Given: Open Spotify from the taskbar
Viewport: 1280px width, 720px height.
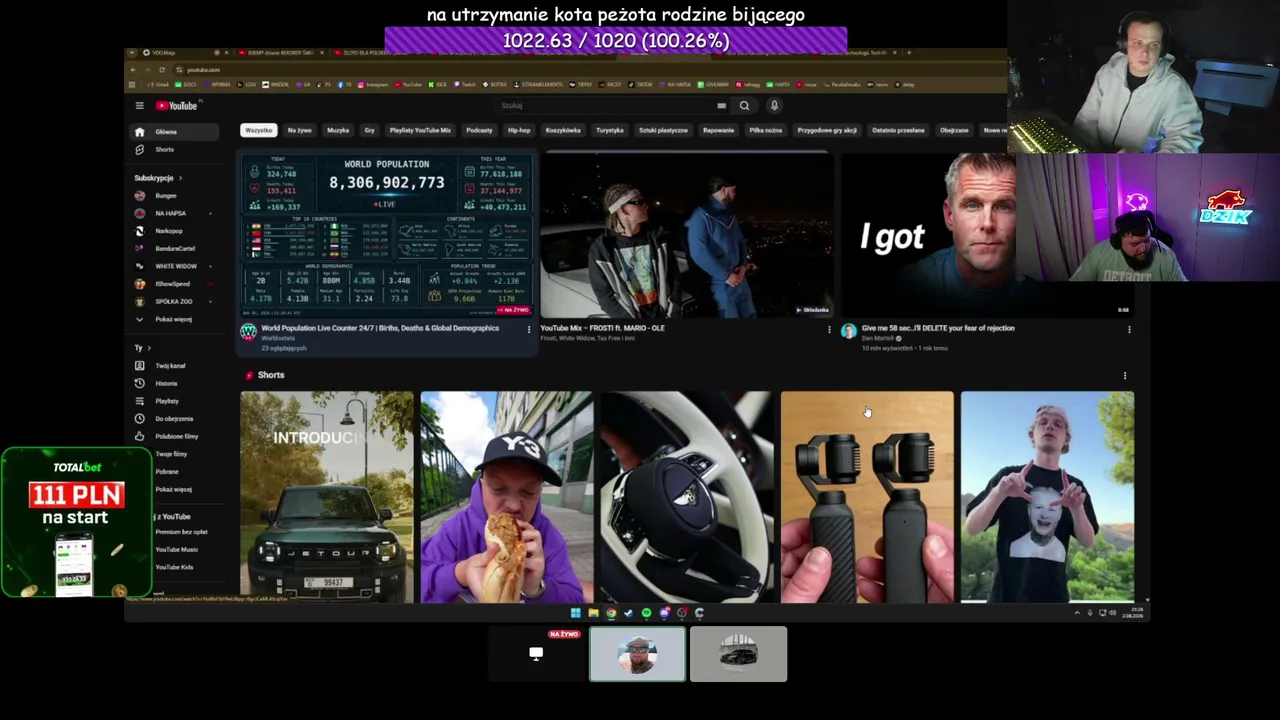Looking at the screenshot, I should (x=646, y=613).
